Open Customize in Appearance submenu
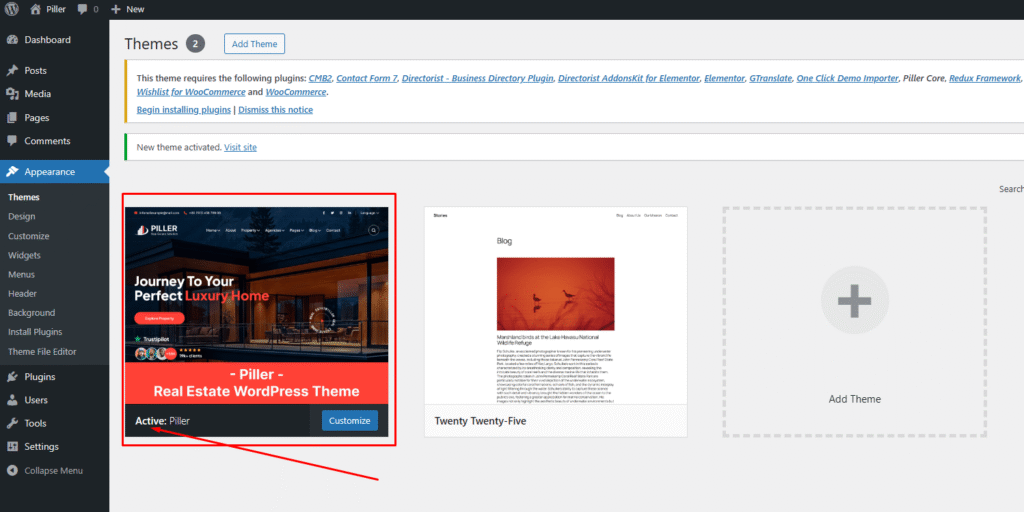The width and height of the screenshot is (1024, 512). pos(29,236)
